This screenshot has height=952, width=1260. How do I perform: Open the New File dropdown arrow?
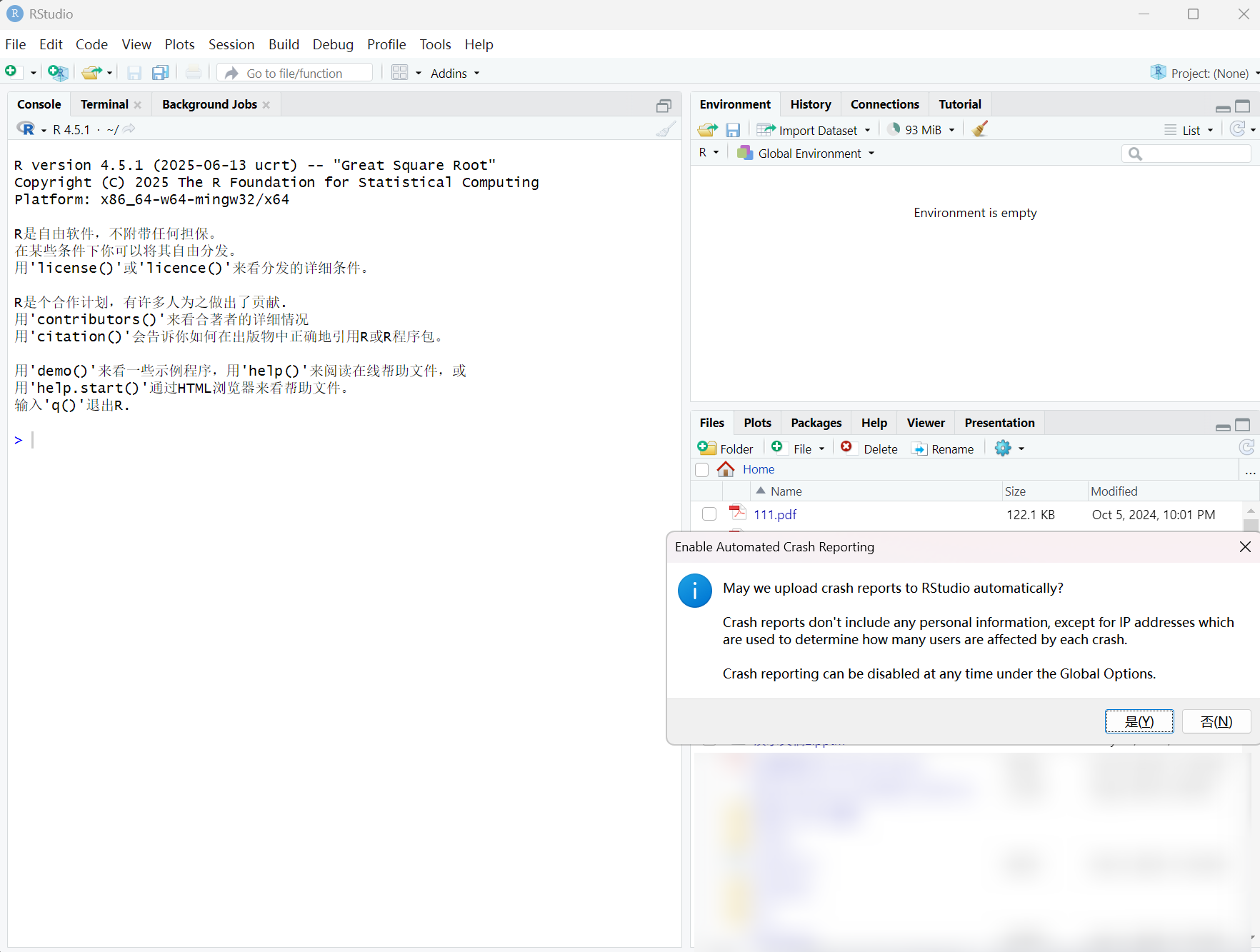click(33, 73)
